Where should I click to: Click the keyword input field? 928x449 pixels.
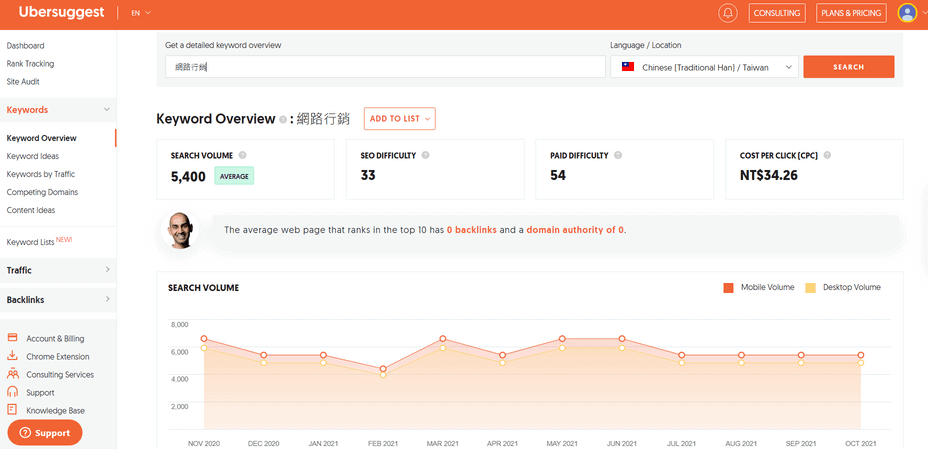pyautogui.click(x=385, y=67)
